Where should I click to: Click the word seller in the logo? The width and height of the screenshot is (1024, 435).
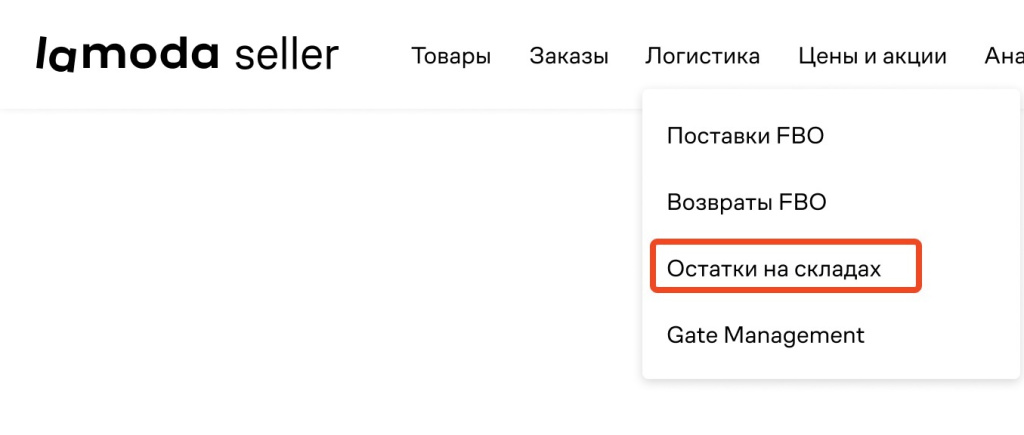[287, 55]
